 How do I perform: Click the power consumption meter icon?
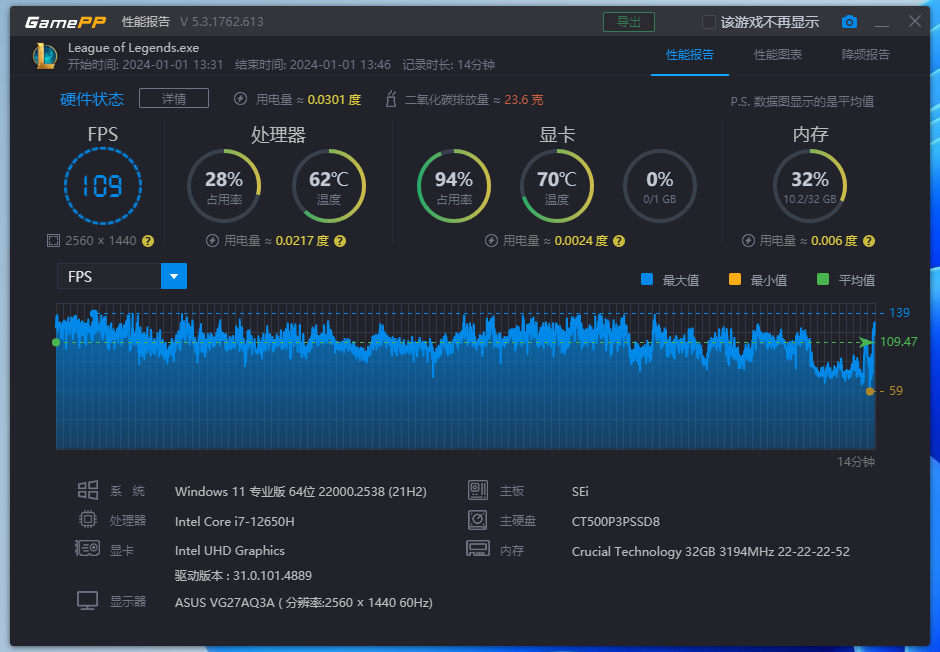click(x=239, y=98)
